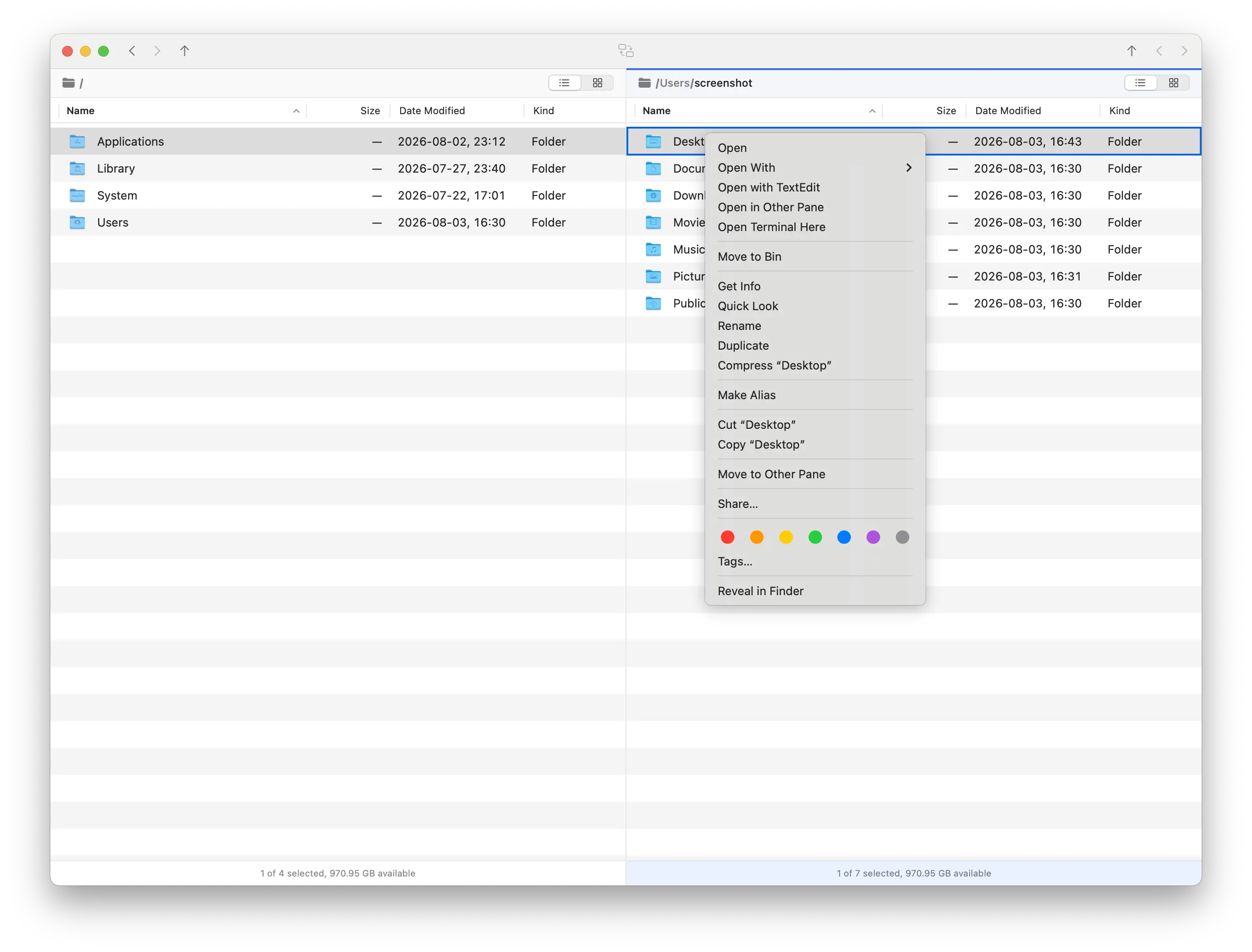Expand the Open With submenu arrow
This screenshot has width=1252, height=952.
908,168
